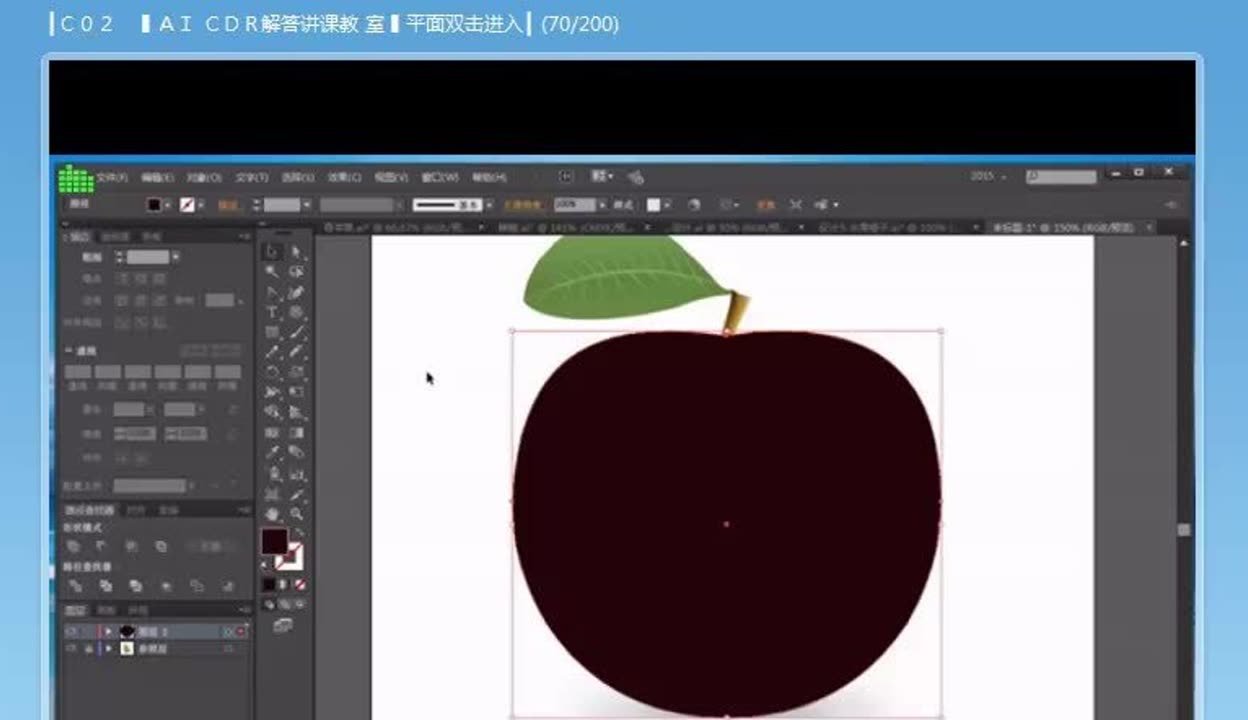Viewport: 1248px width, 720px height.
Task: Click the Intersect shape mode icon
Action: (x=132, y=546)
